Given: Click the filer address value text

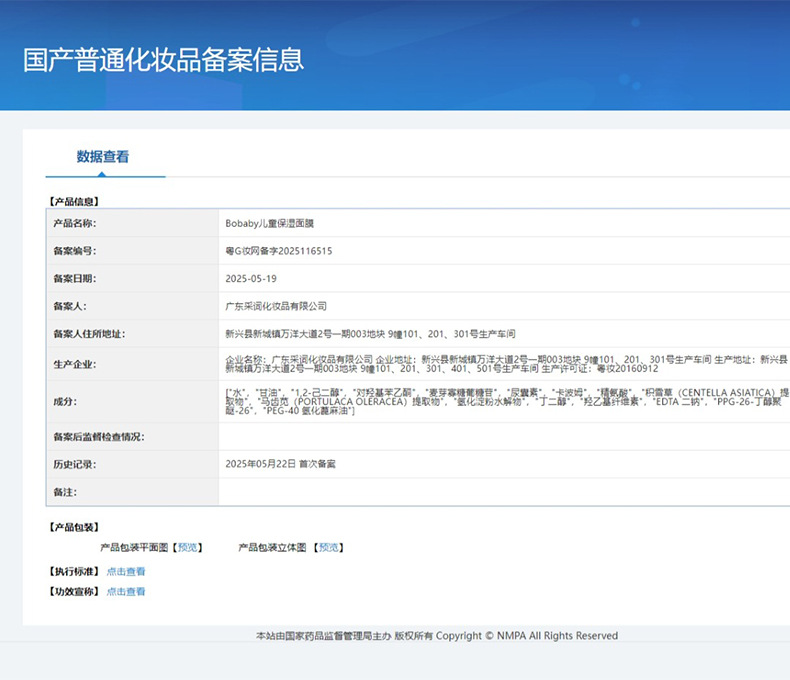Looking at the screenshot, I should click(x=370, y=334).
